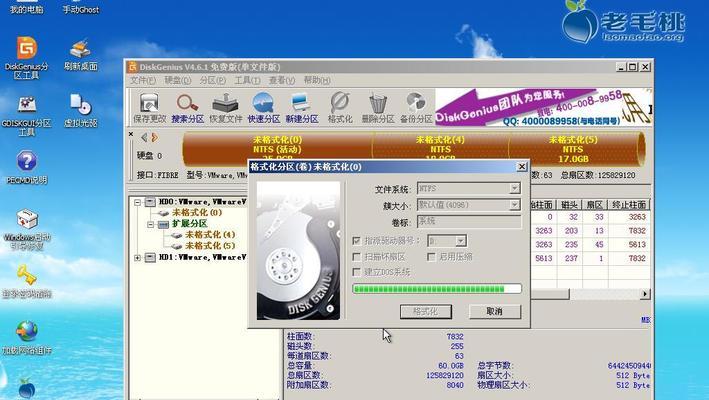Open the 分区(P) menu
The width and height of the screenshot is (709, 400).
213,80
